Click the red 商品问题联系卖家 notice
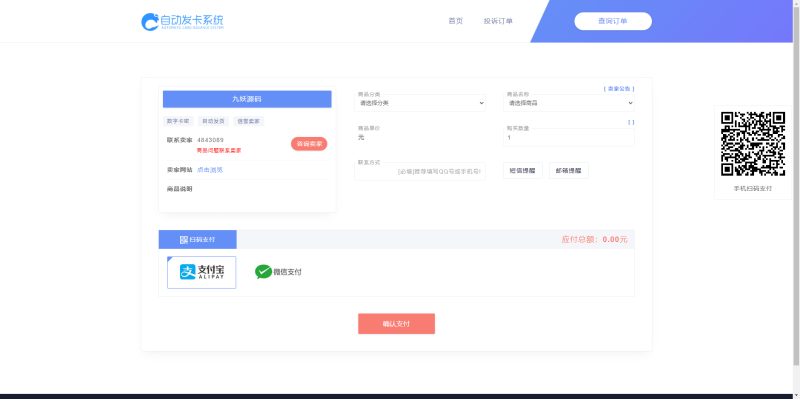Screen dimensions: 800x399 219,151
